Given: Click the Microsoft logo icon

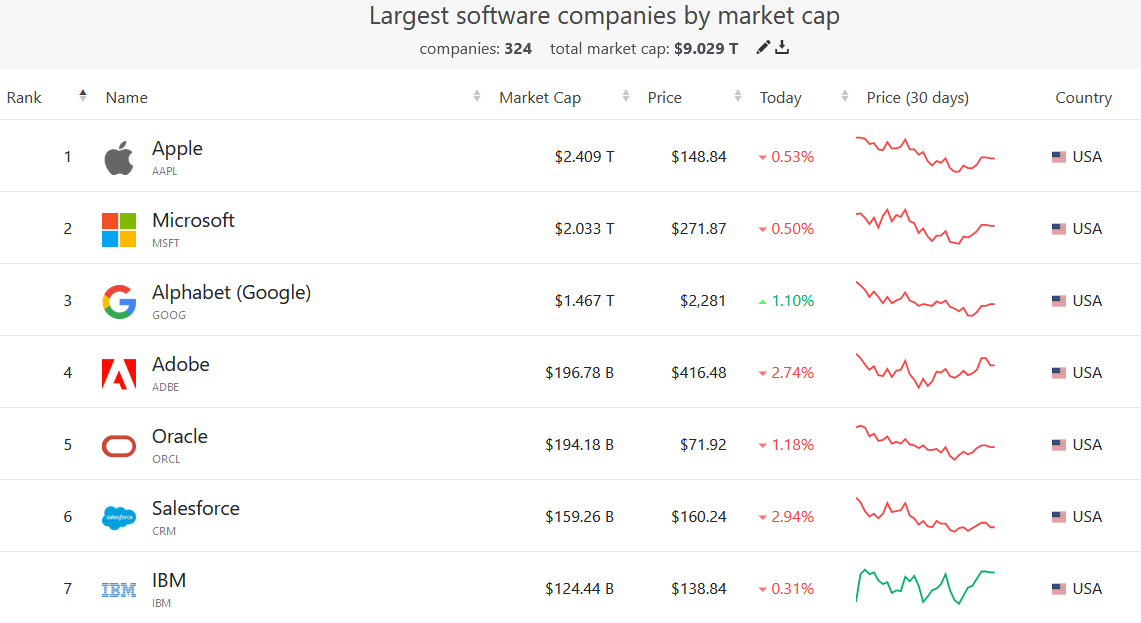Looking at the screenshot, I should point(119,229).
